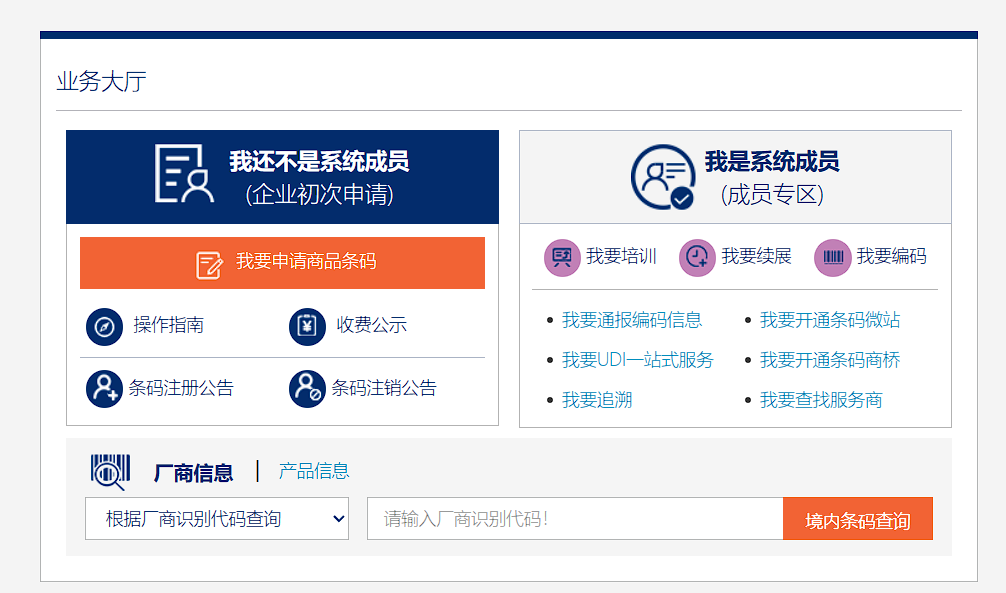
Task: Click the 收费公示 fee icon
Action: (306, 326)
